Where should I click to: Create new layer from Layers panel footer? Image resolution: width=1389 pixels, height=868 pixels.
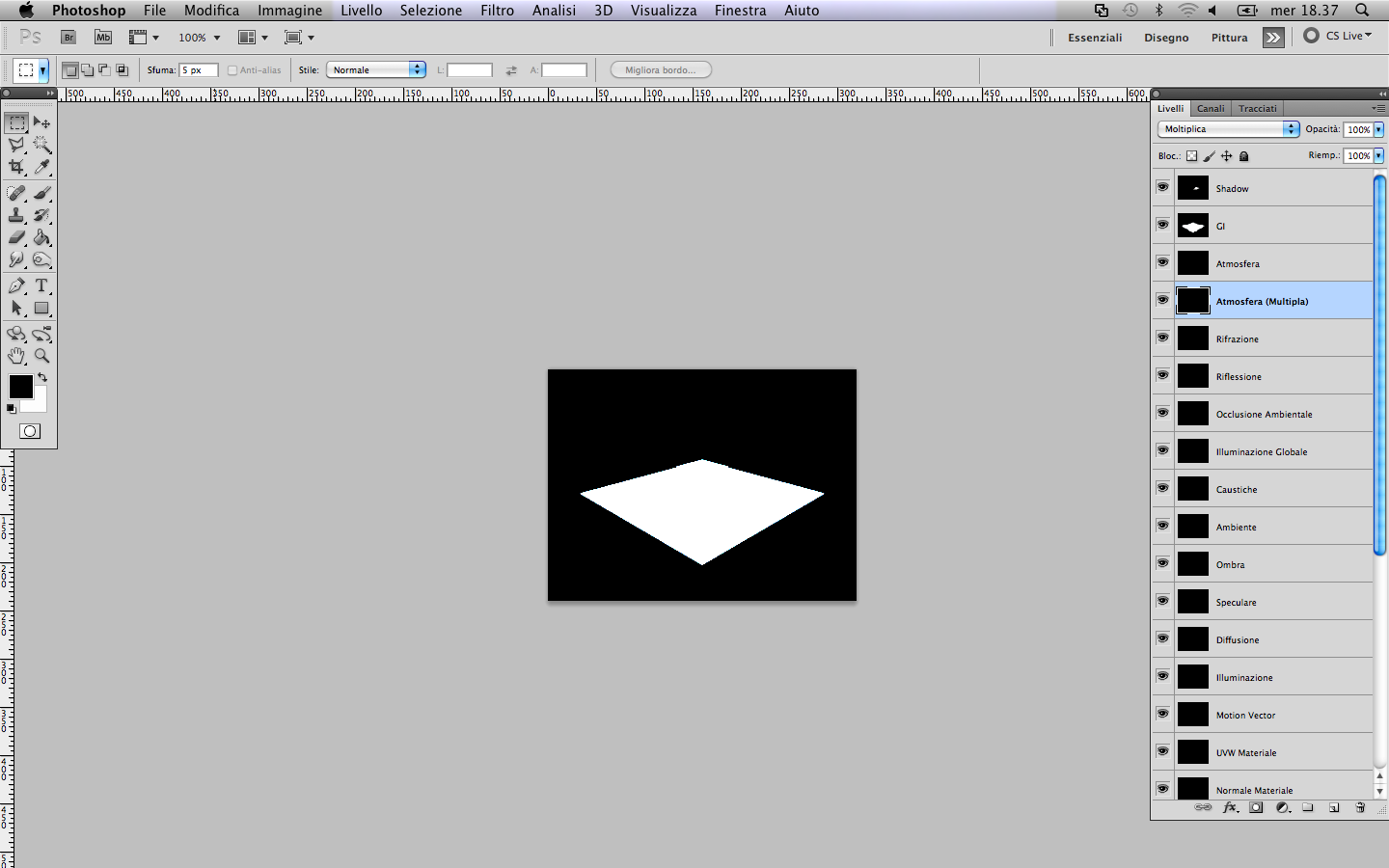tap(1334, 807)
